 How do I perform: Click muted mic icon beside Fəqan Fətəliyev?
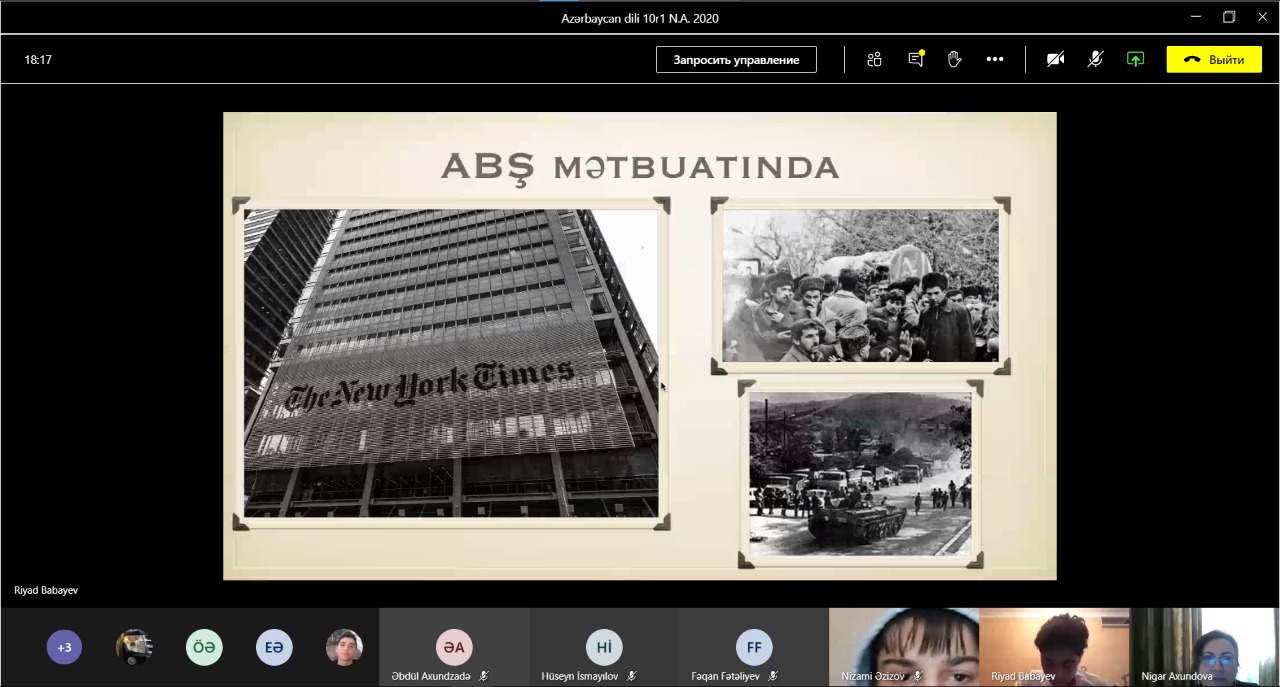coord(773,676)
